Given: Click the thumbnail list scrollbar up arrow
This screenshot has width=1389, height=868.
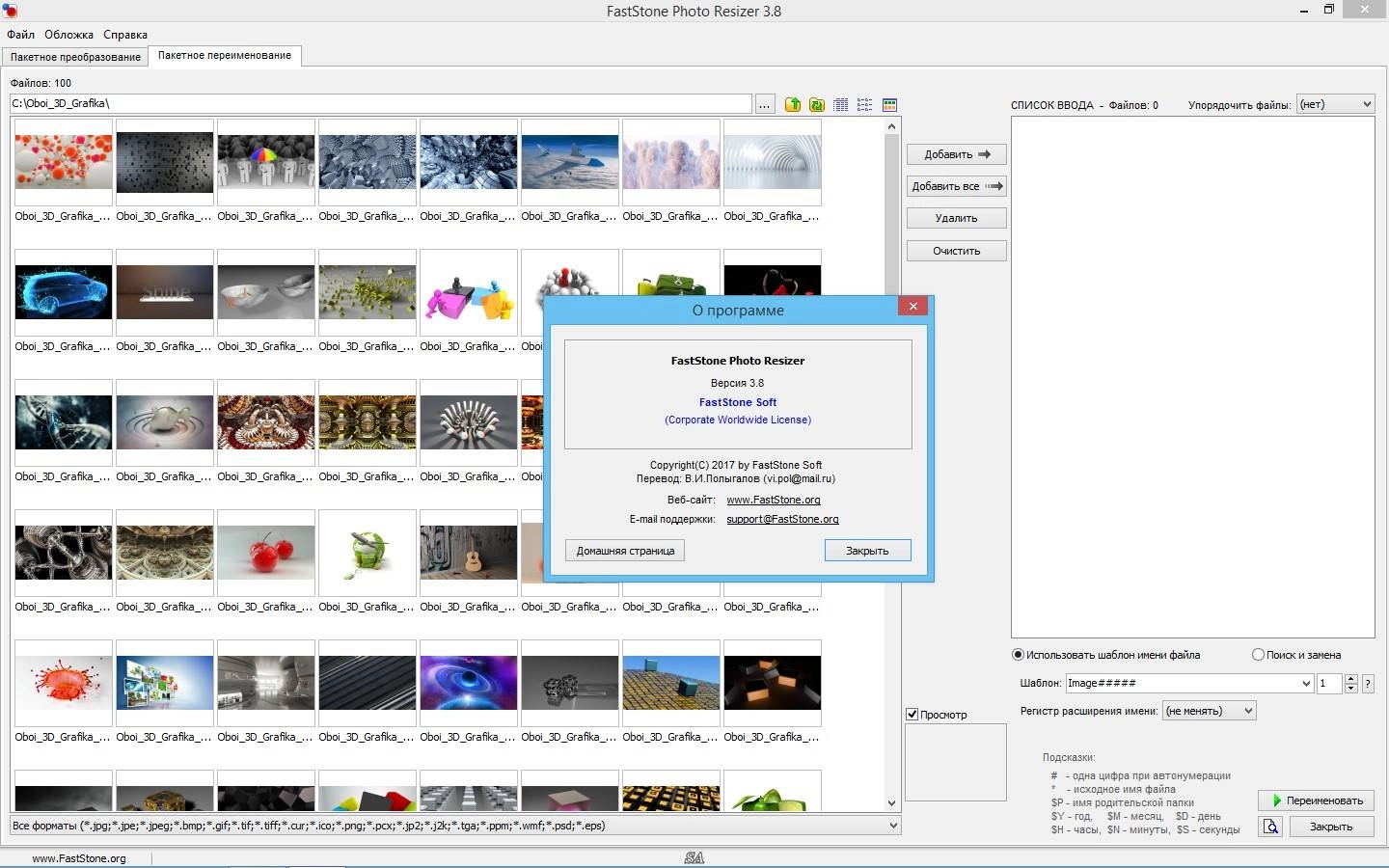Looking at the screenshot, I should click(x=891, y=126).
